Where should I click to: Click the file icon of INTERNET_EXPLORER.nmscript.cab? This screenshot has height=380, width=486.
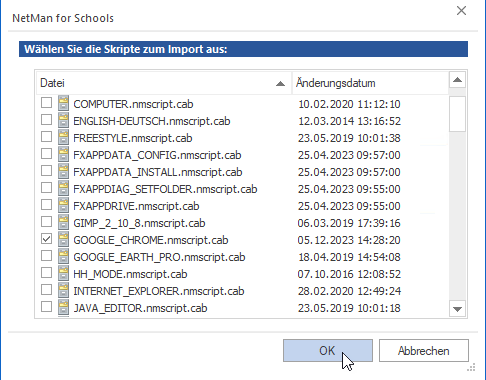(63, 290)
